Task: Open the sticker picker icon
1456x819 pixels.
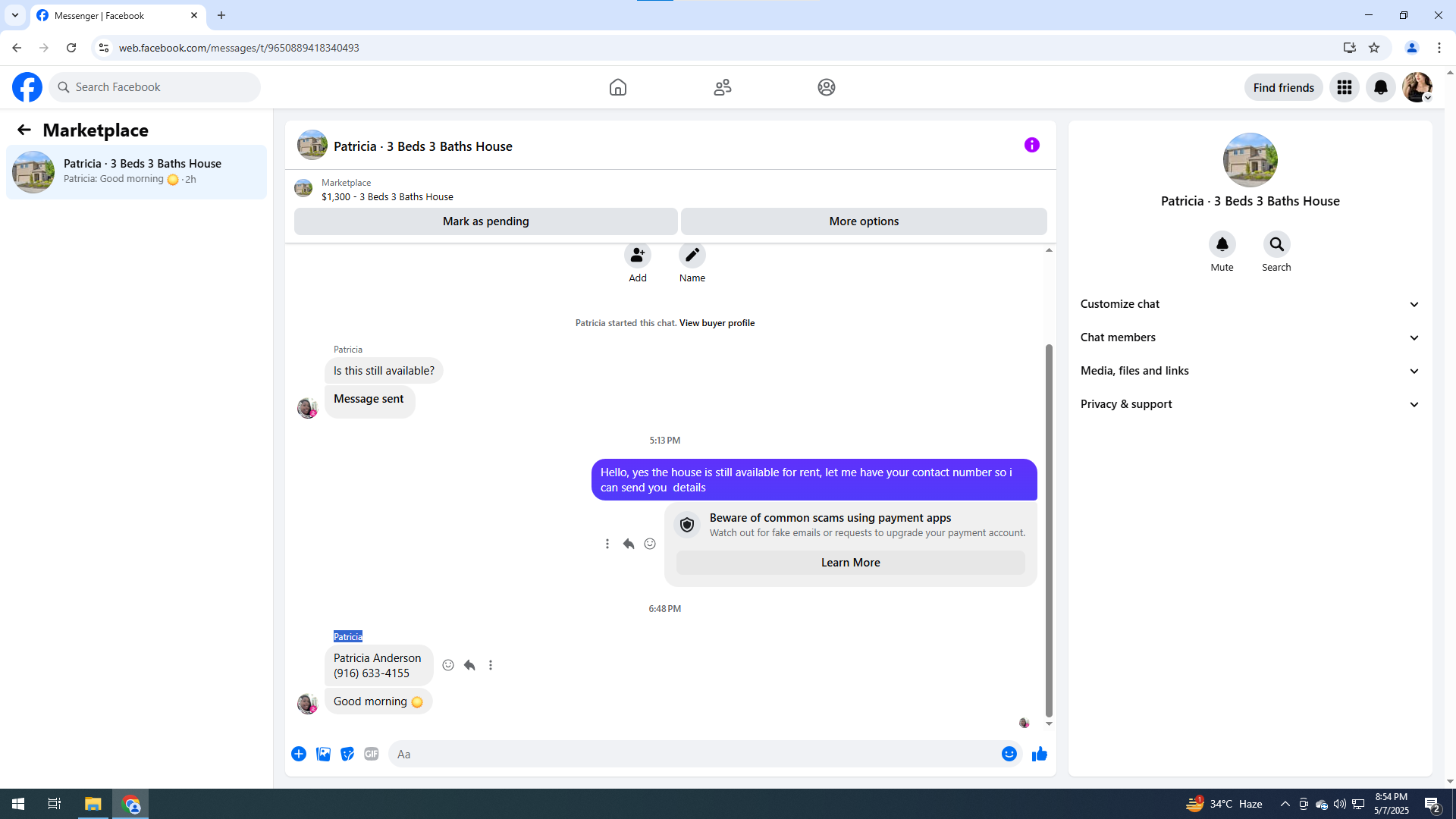Action: [347, 754]
